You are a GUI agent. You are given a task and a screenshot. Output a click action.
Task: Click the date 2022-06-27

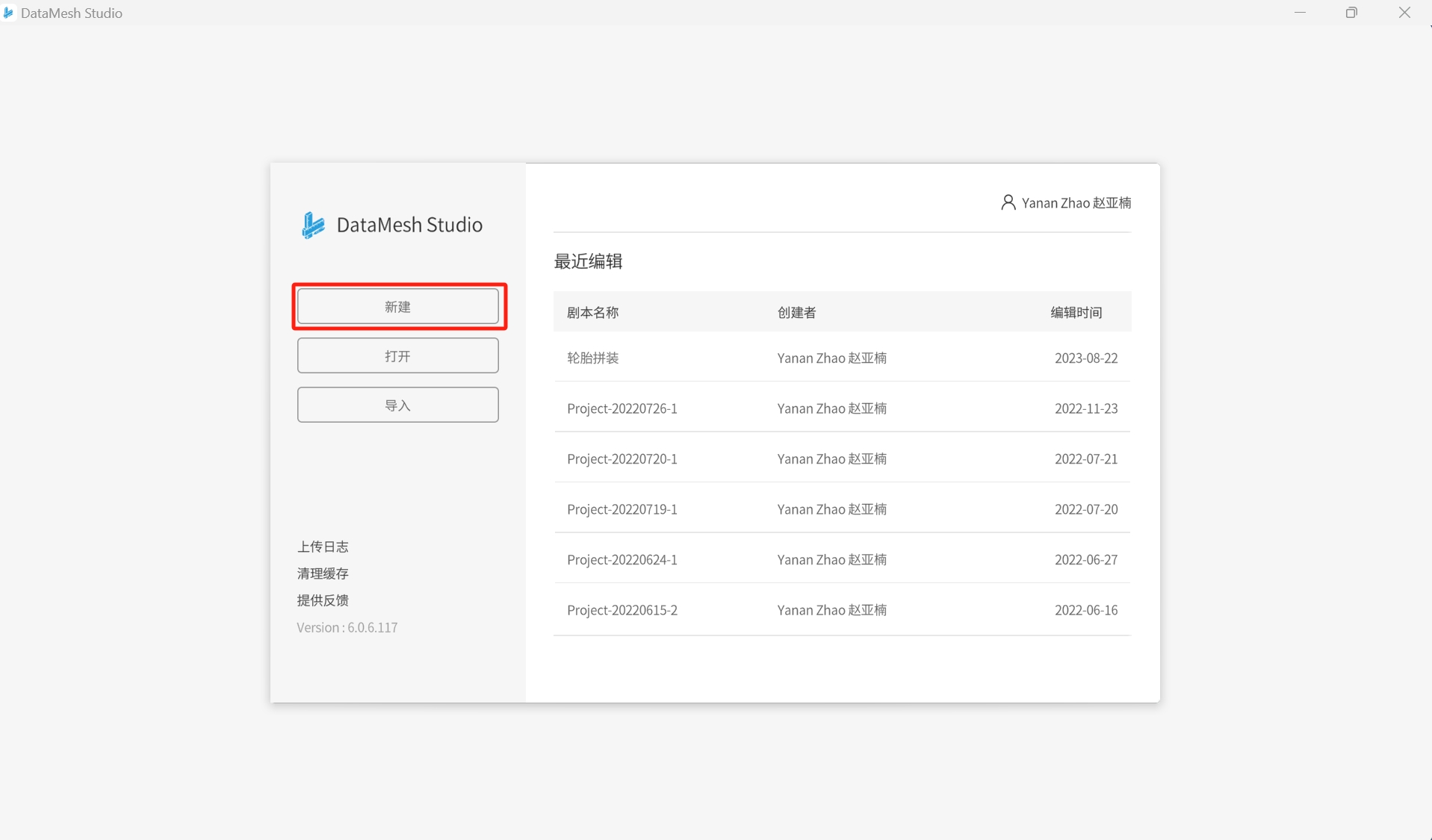[x=1086, y=559]
